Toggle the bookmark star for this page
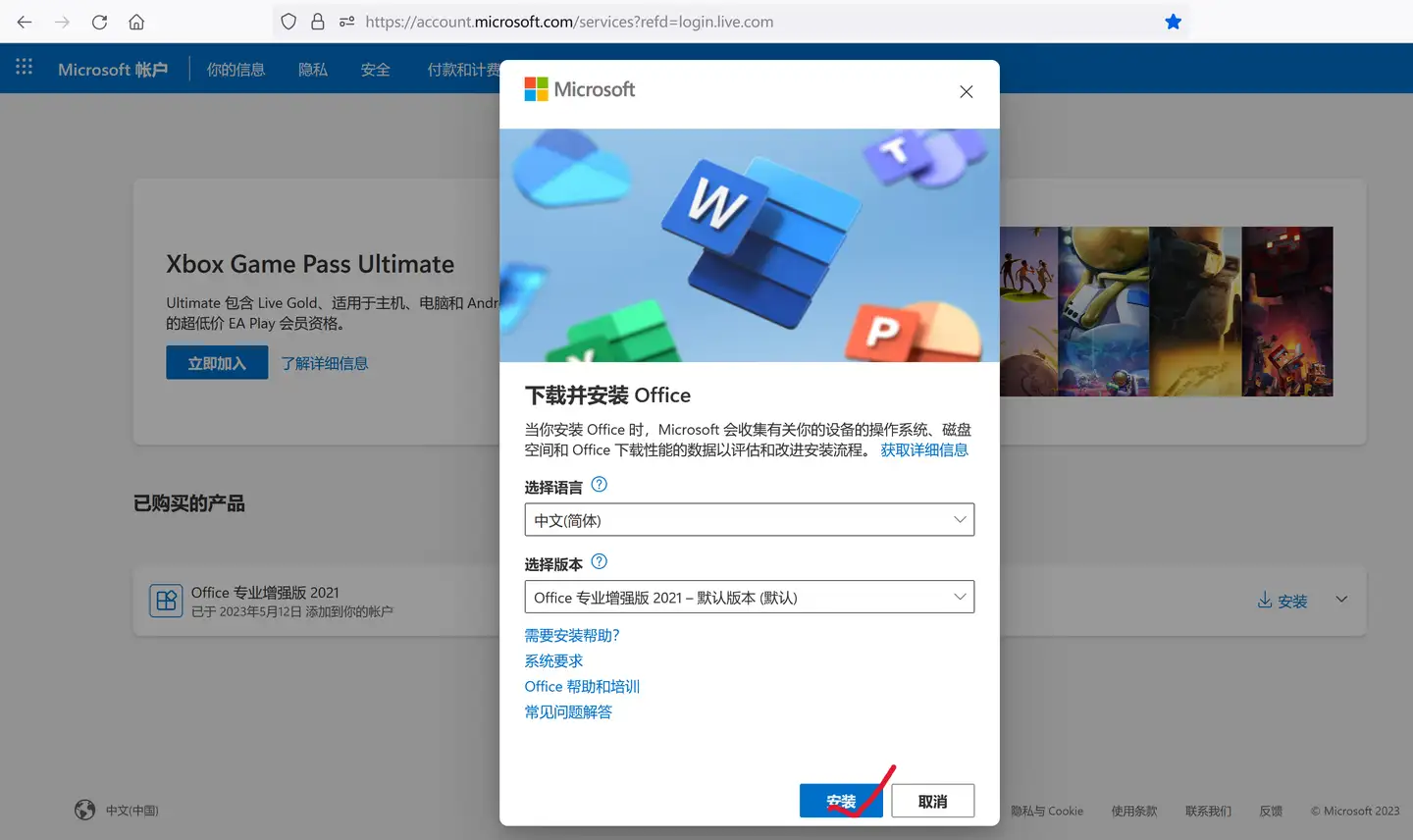Viewport: 1413px width, 840px height. point(1173,22)
